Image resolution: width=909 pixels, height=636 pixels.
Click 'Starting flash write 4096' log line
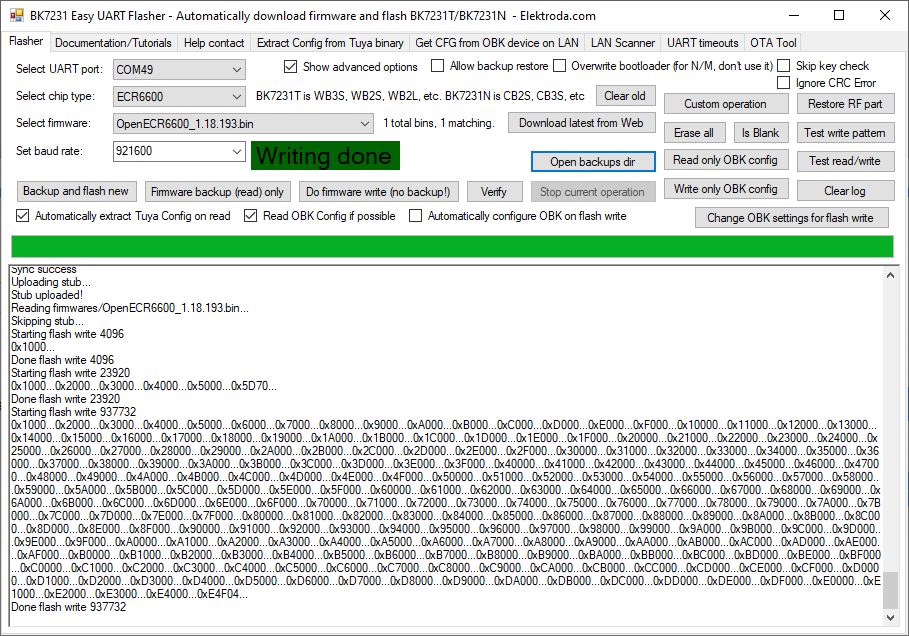pyautogui.click(x=67, y=334)
